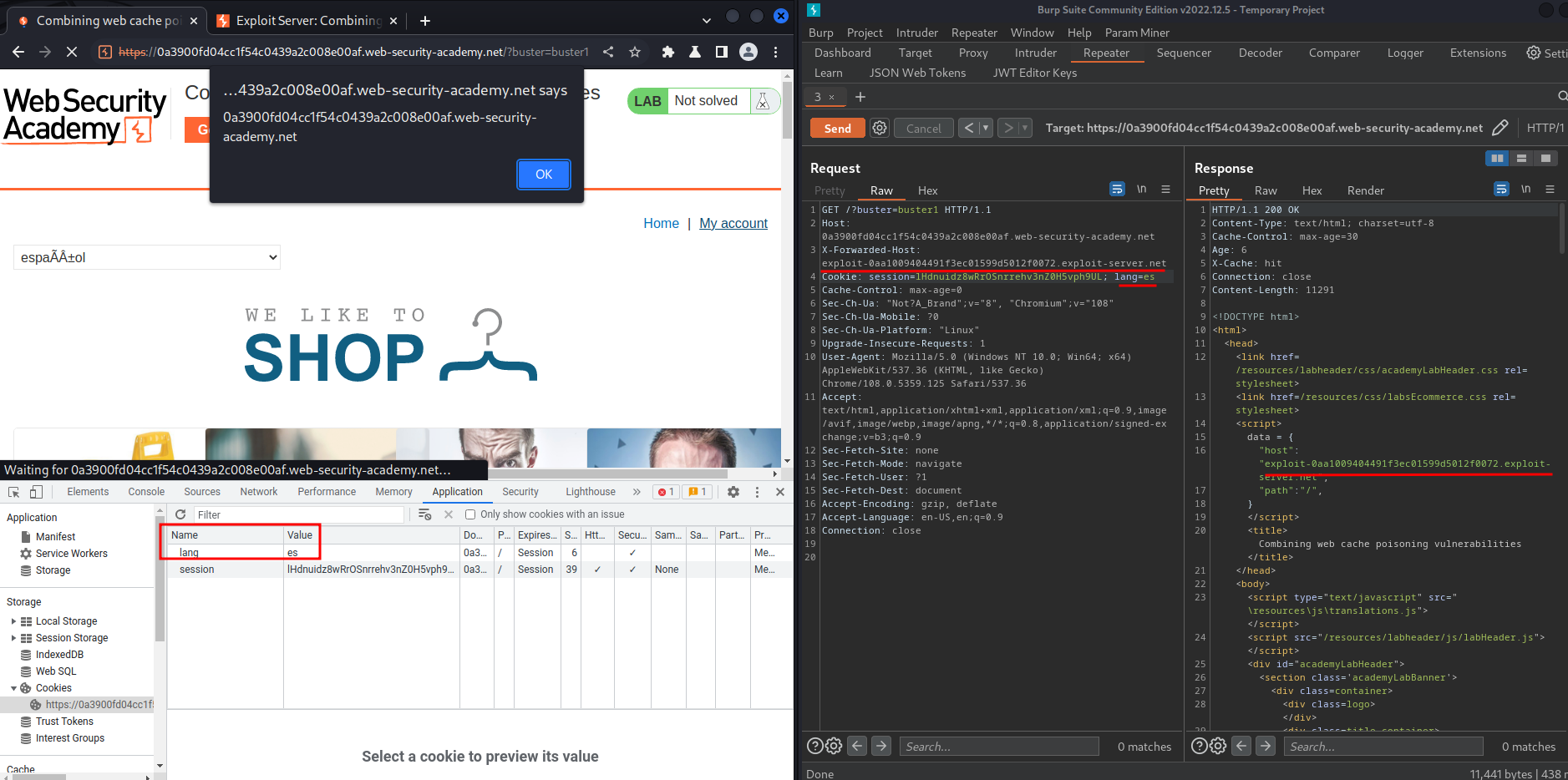Viewport: 1568px width, 780px height.
Task: Toggle the DevTools device toolbar
Action: [36, 492]
